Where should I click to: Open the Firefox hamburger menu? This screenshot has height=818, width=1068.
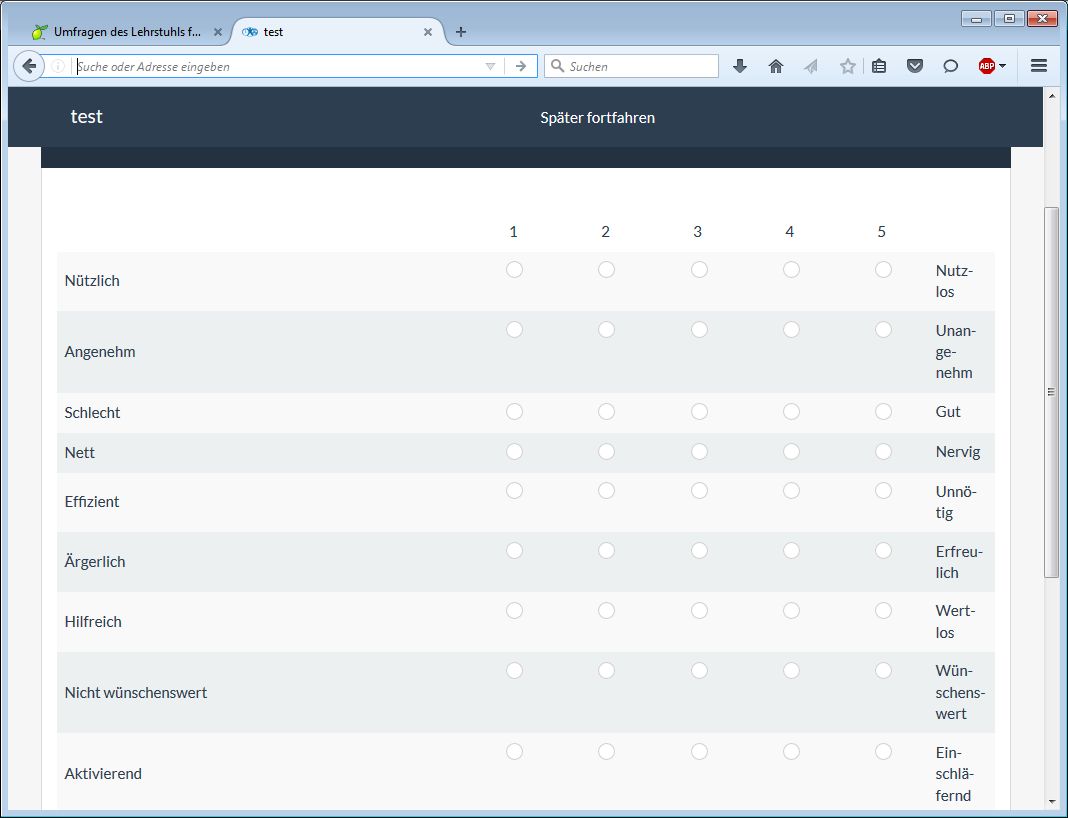pos(1038,66)
